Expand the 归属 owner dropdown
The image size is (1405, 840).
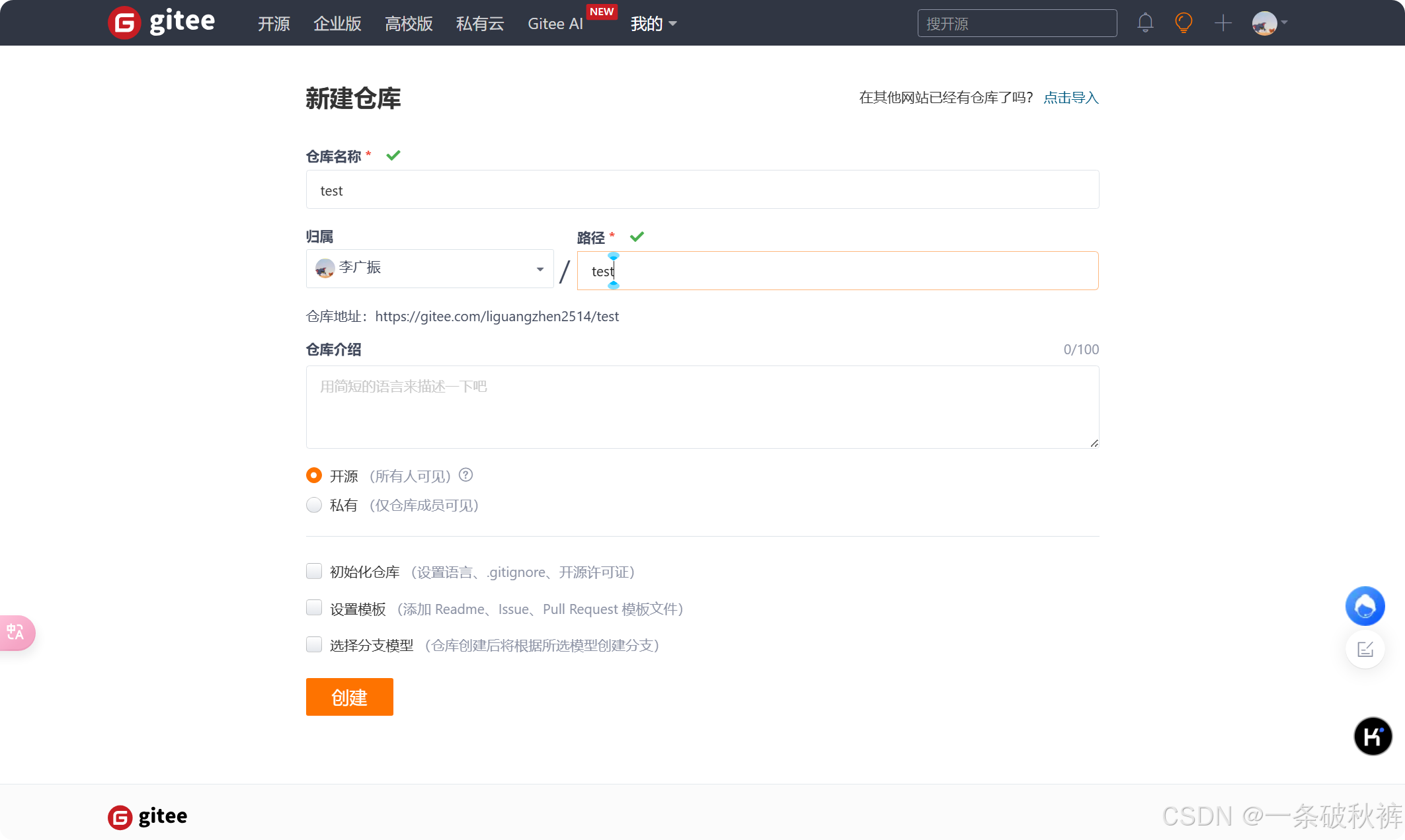(430, 268)
